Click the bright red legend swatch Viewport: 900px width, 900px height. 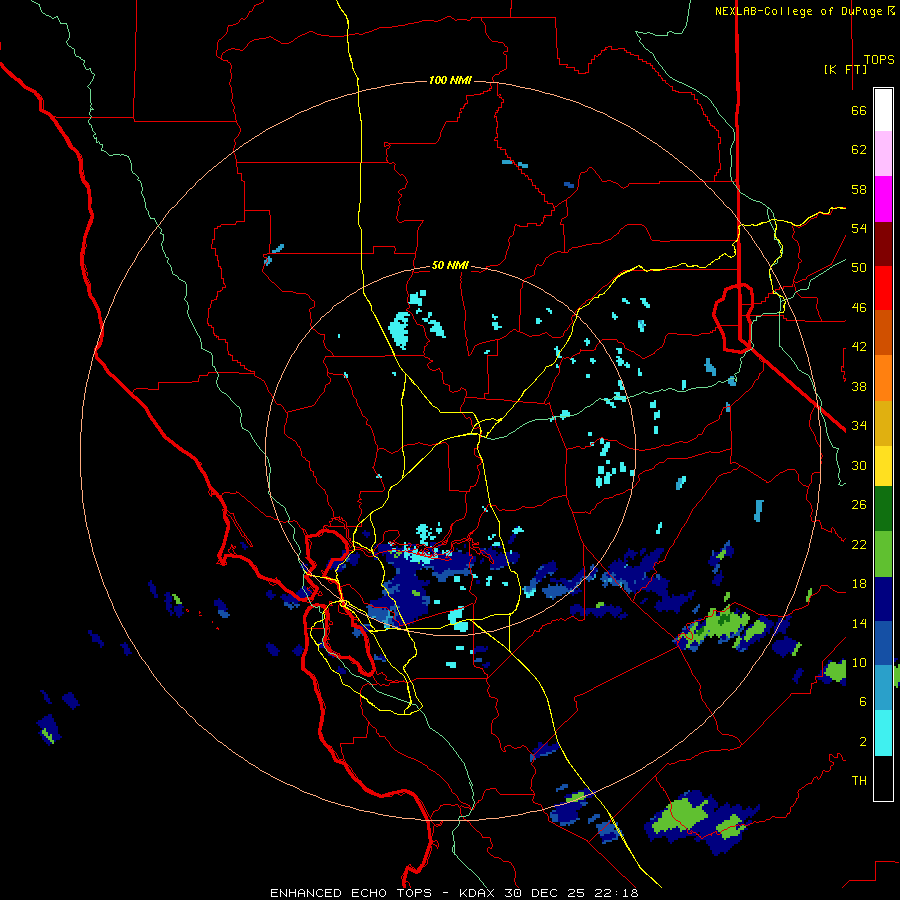[x=883, y=288]
